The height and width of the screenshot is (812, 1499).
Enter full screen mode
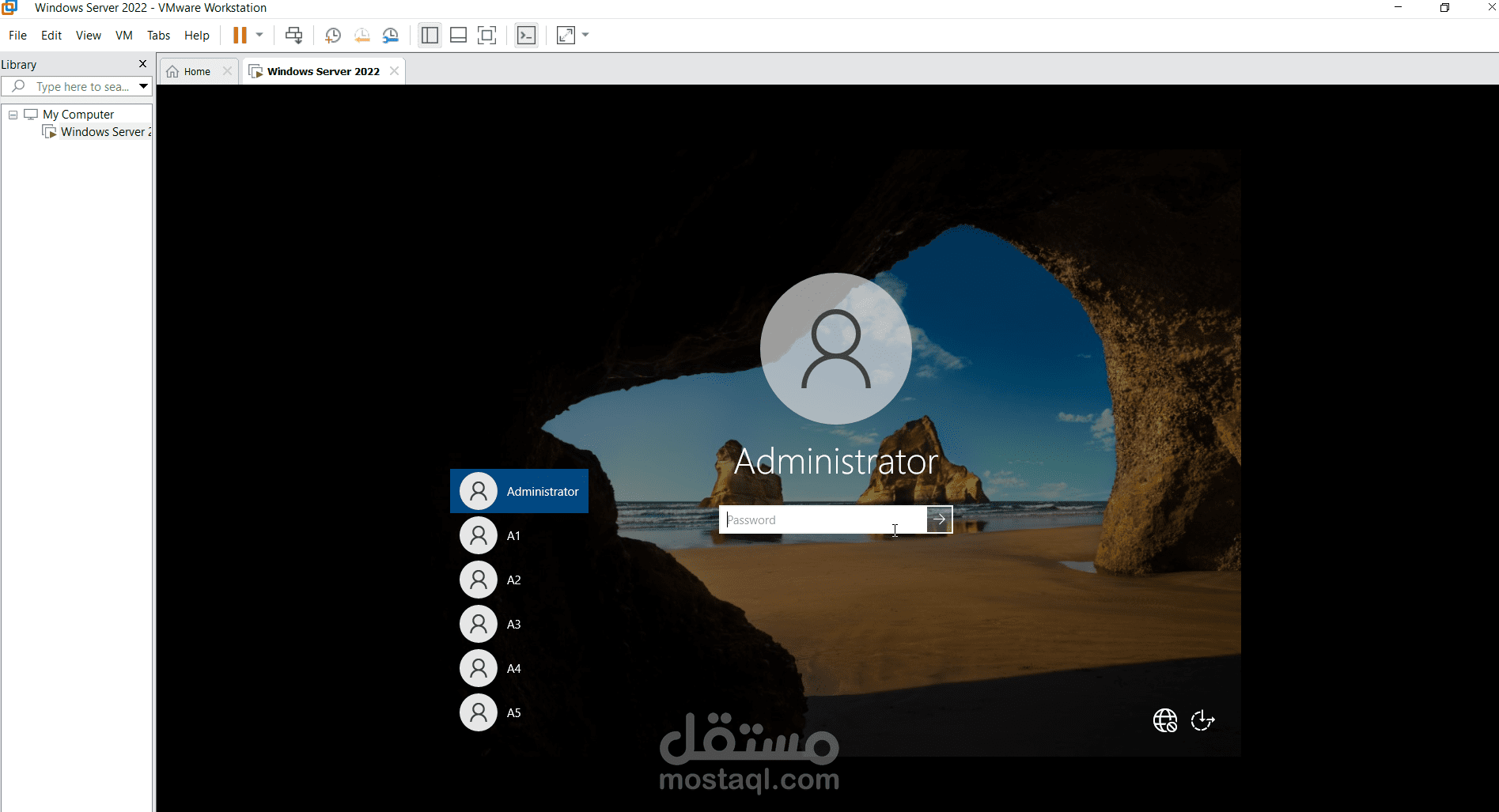tap(486, 35)
